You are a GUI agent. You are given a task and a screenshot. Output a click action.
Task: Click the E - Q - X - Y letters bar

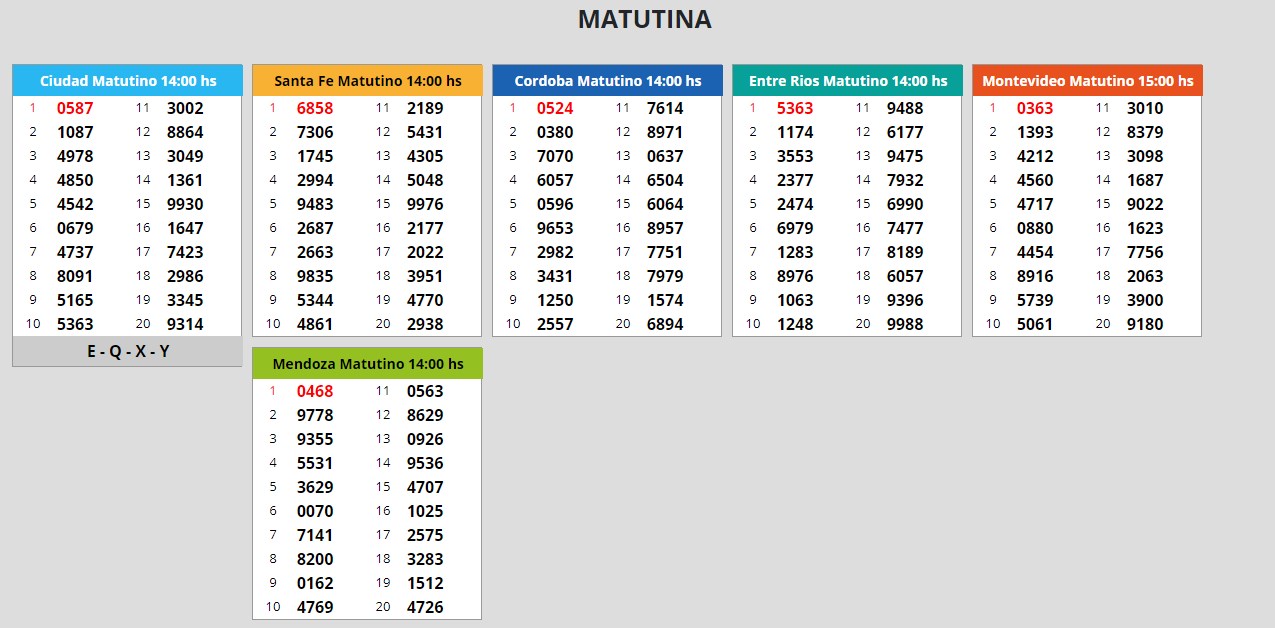click(x=127, y=352)
